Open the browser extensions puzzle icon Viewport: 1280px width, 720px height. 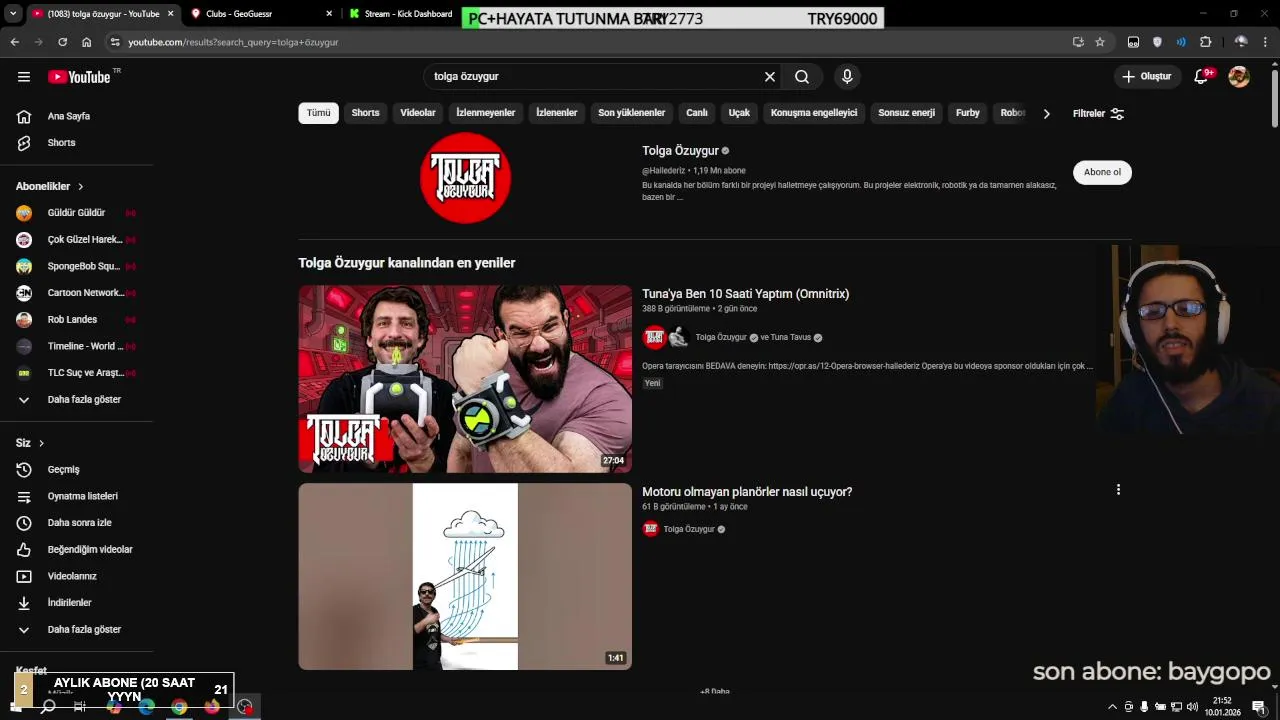[1205, 42]
